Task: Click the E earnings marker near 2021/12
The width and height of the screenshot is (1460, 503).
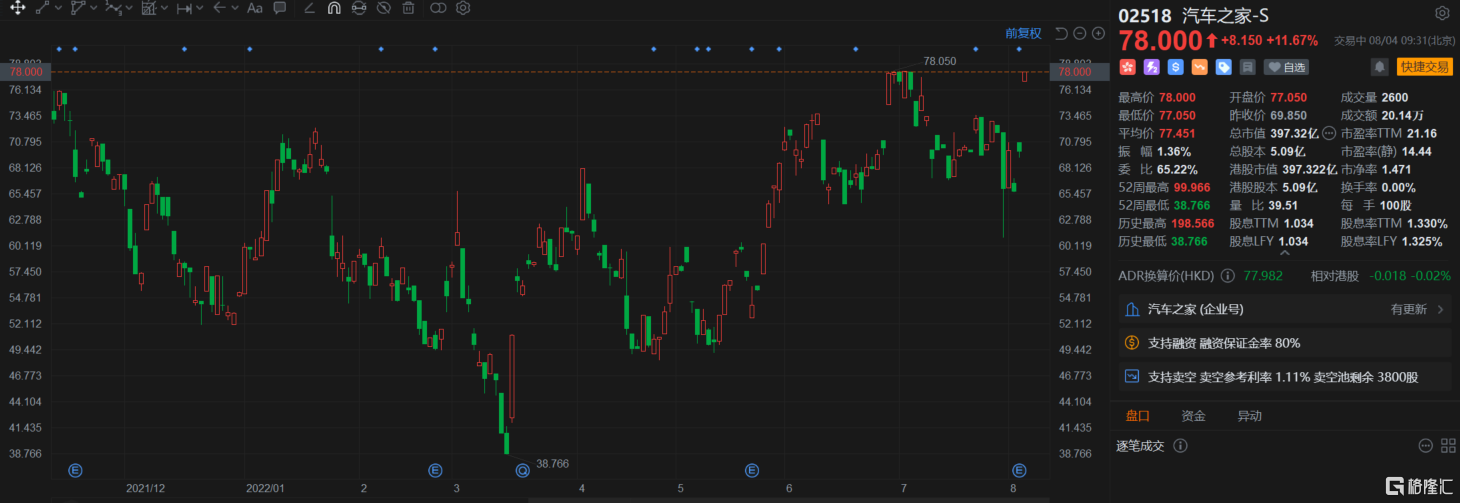Action: coord(74,470)
